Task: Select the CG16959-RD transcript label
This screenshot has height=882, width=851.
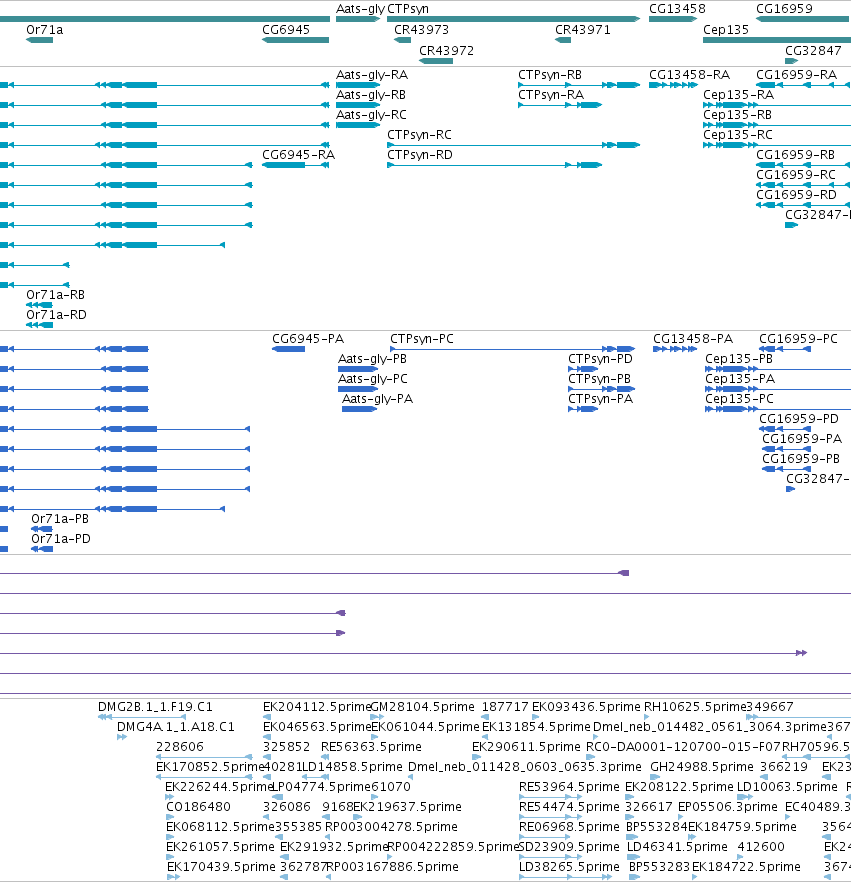Action: (796, 195)
